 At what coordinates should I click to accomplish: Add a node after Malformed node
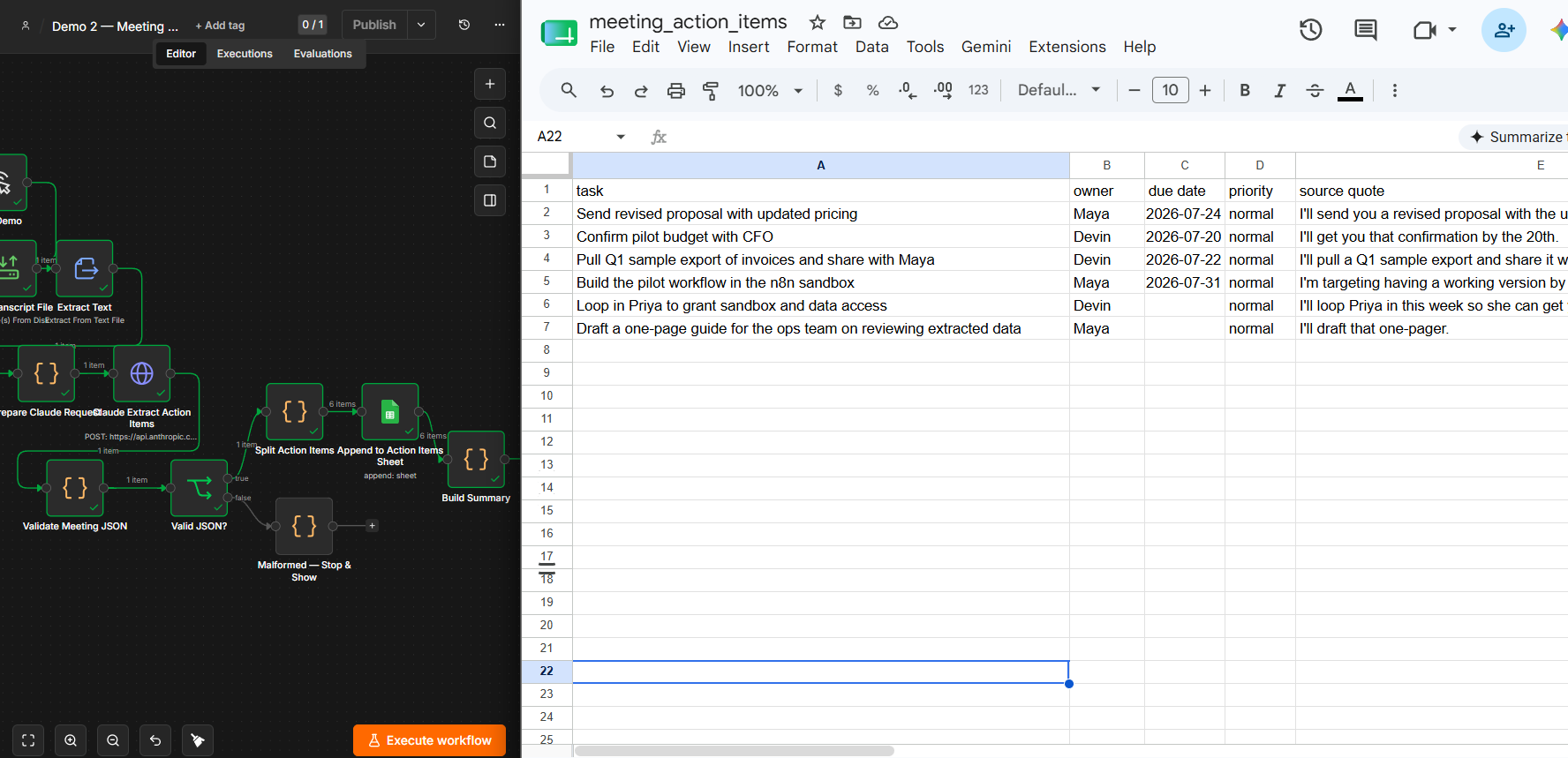tap(373, 526)
